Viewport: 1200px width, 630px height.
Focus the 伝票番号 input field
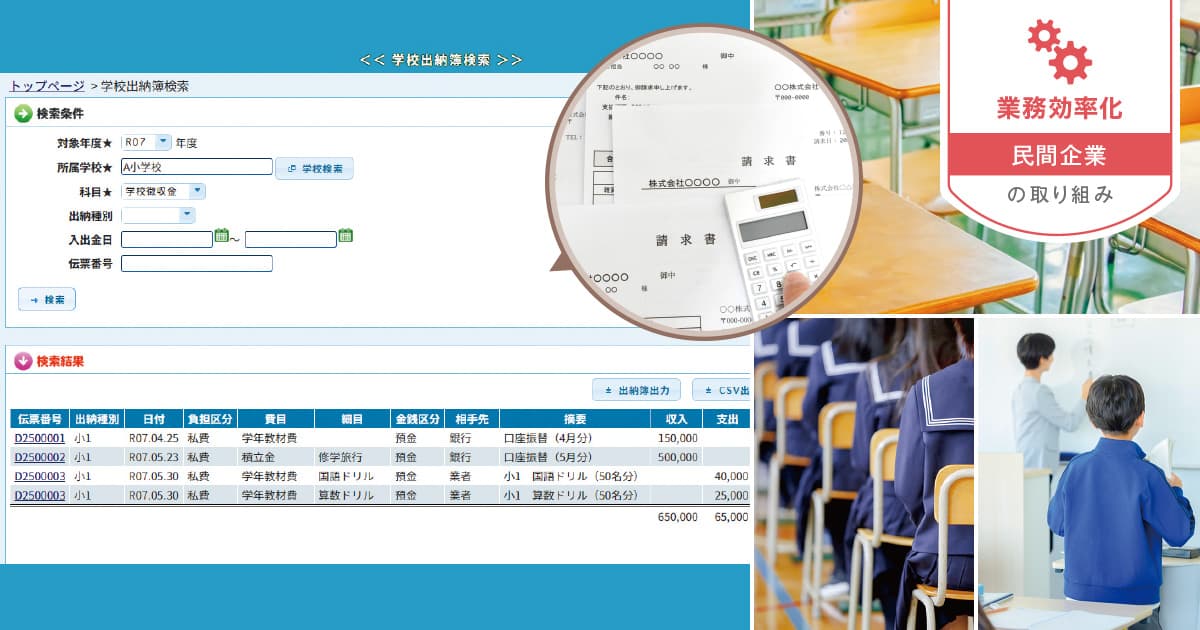tap(197, 263)
